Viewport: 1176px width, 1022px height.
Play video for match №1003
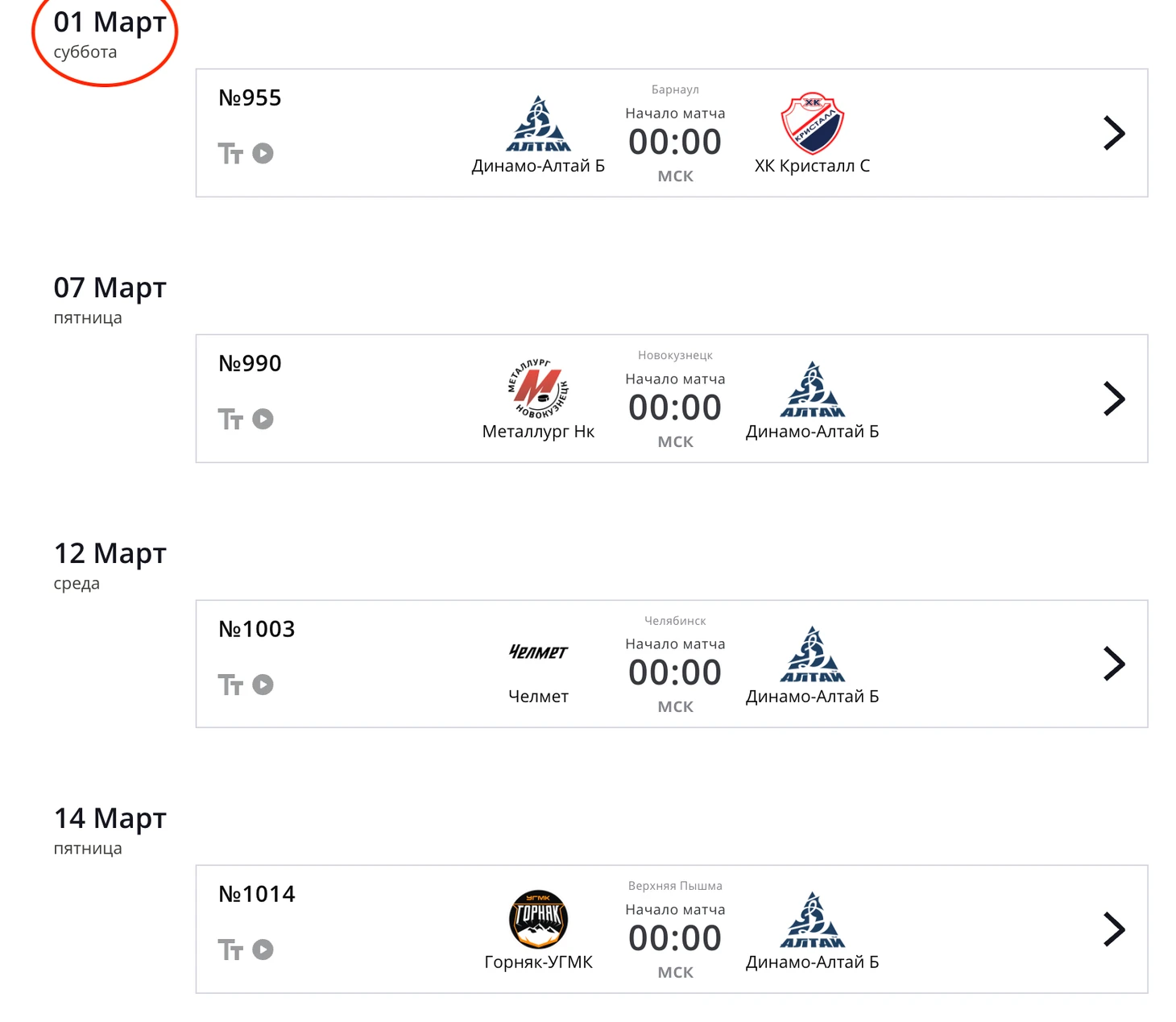[263, 685]
